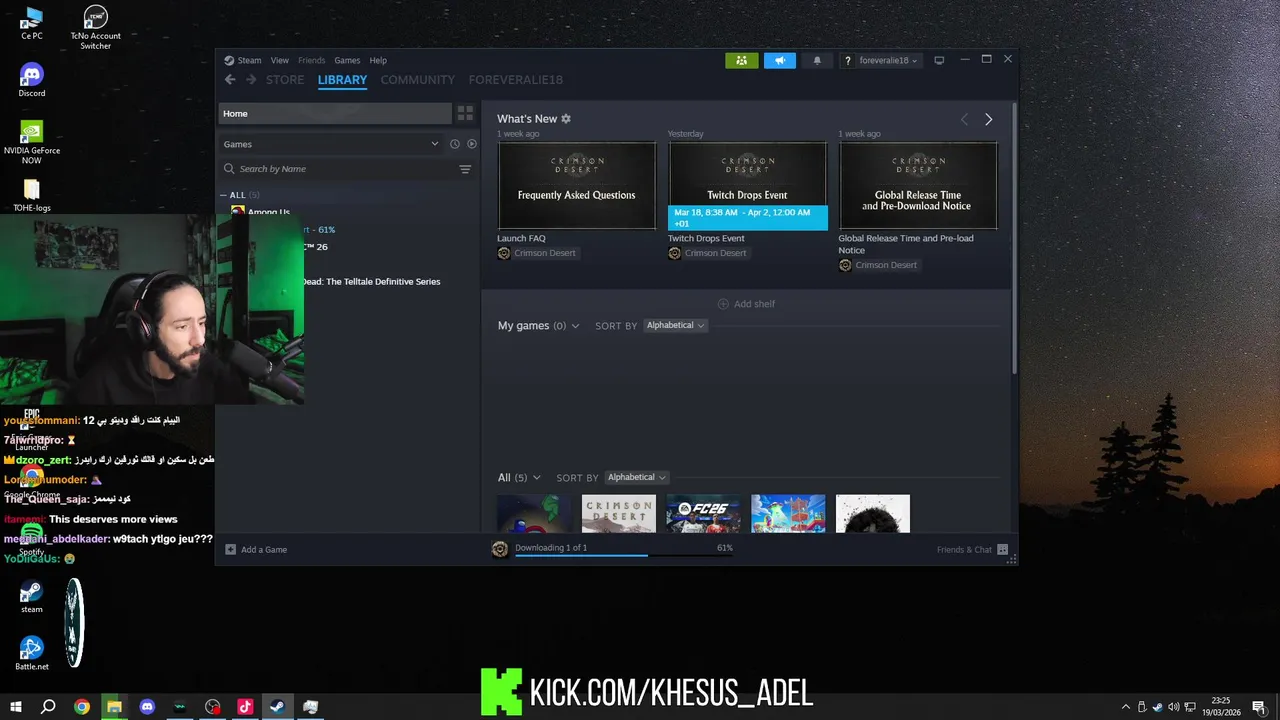Click Add shelf
Image resolution: width=1280 pixels, height=720 pixels.
click(747, 304)
